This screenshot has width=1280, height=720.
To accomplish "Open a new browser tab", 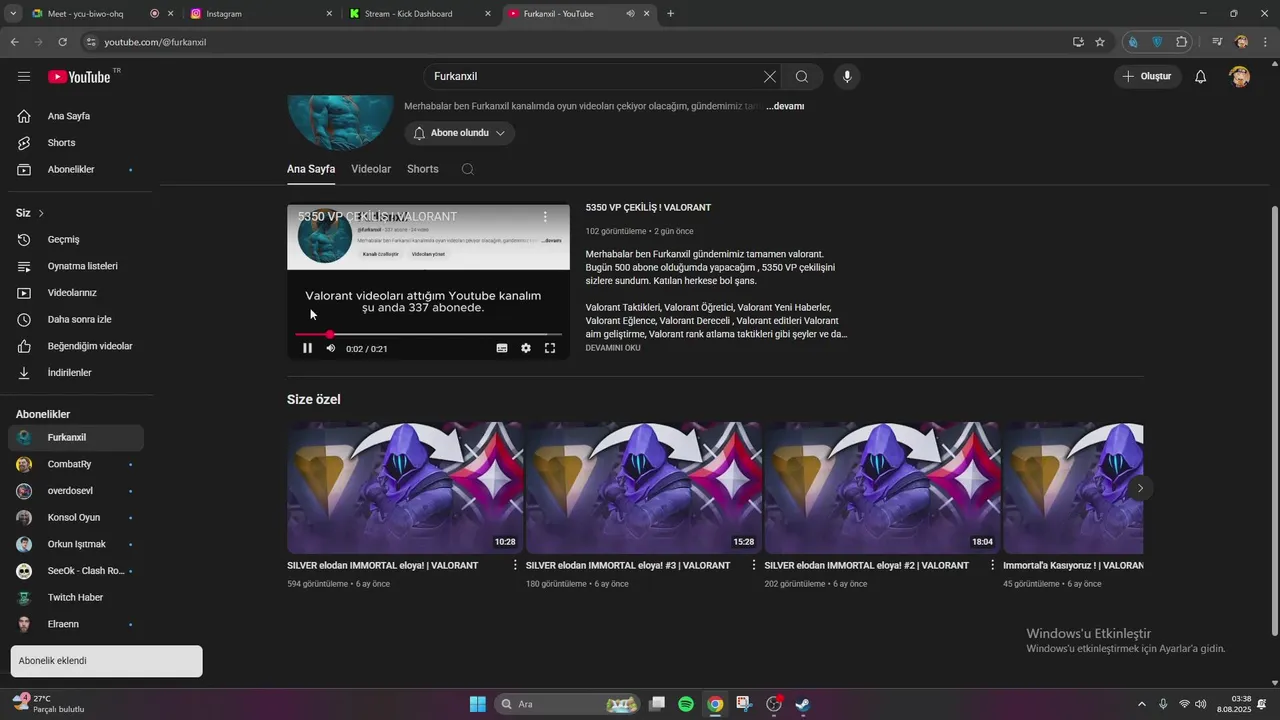I will [670, 14].
